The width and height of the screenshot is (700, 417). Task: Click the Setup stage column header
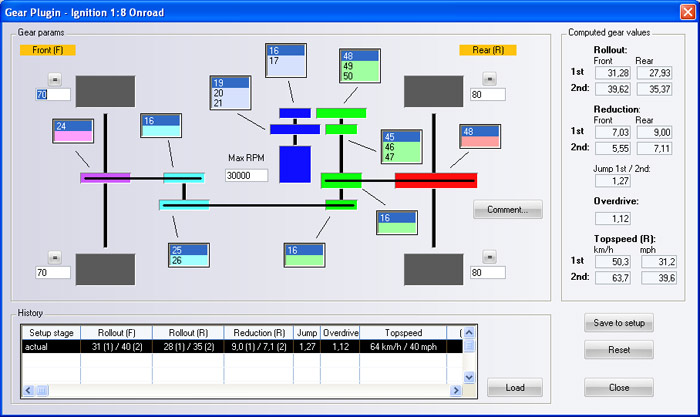tap(51, 333)
